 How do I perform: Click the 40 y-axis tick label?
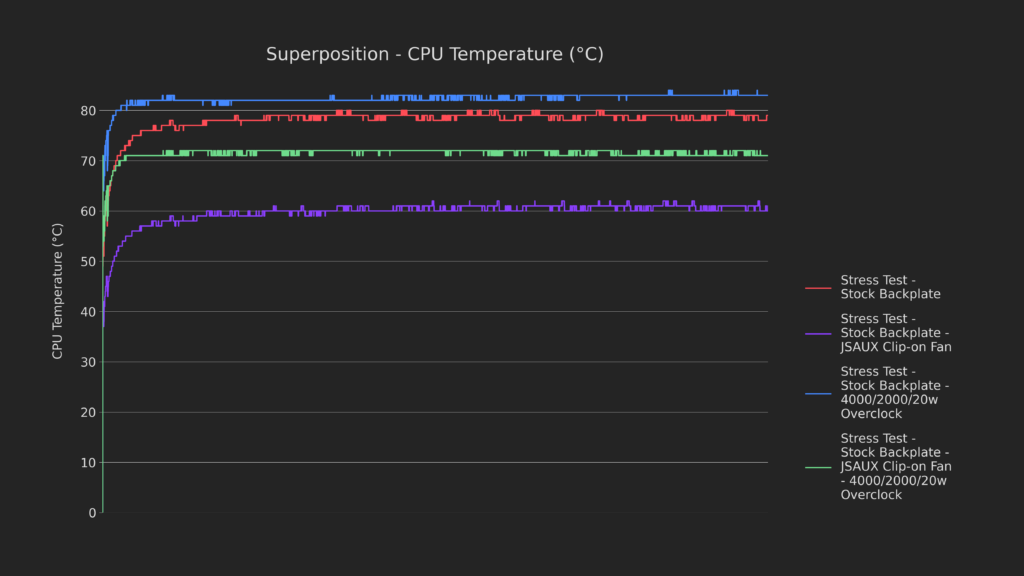pyautogui.click(x=89, y=312)
